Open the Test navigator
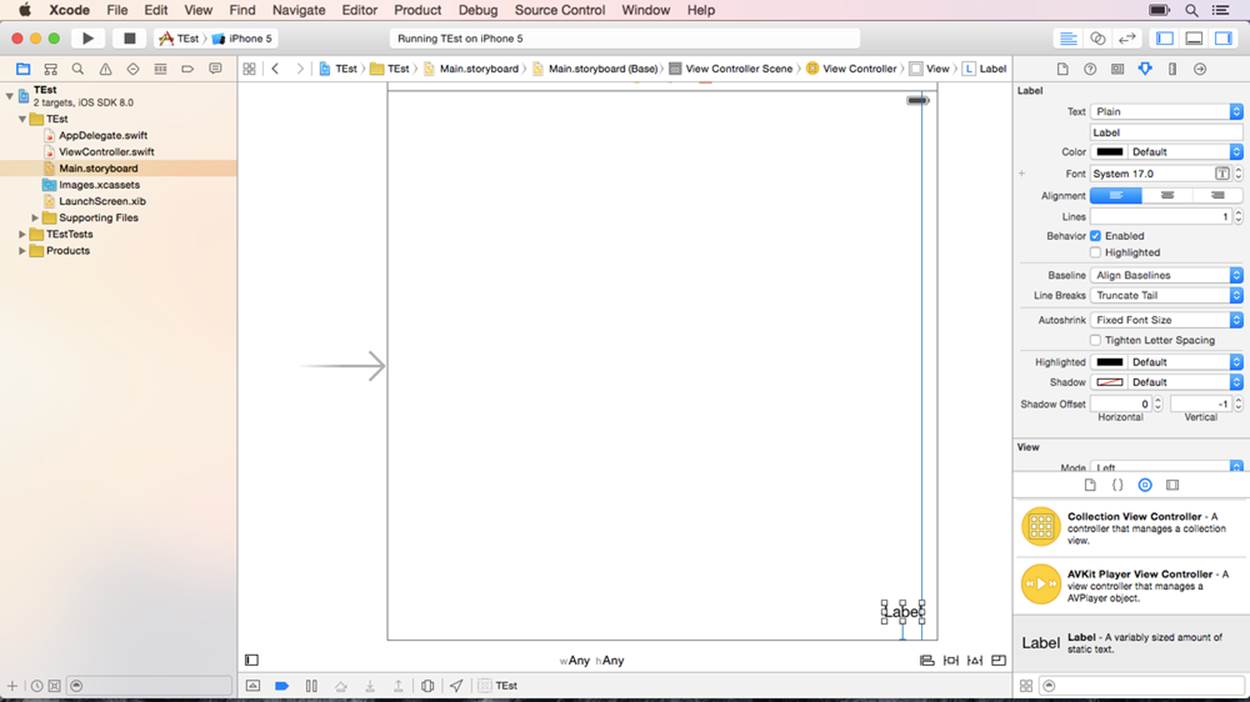The width and height of the screenshot is (1250, 702). (133, 69)
